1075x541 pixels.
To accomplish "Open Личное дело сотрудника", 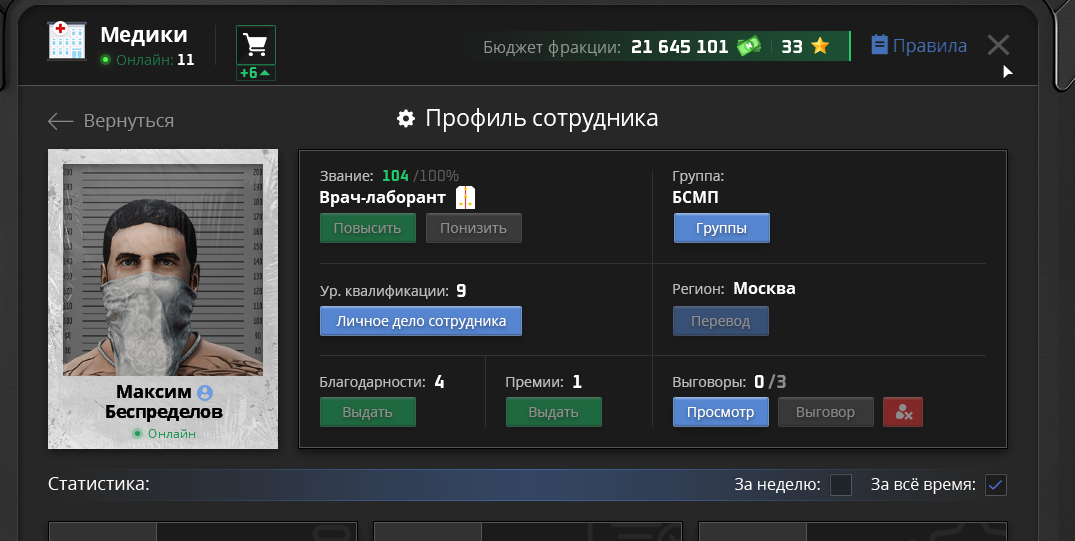I will click(x=421, y=321).
